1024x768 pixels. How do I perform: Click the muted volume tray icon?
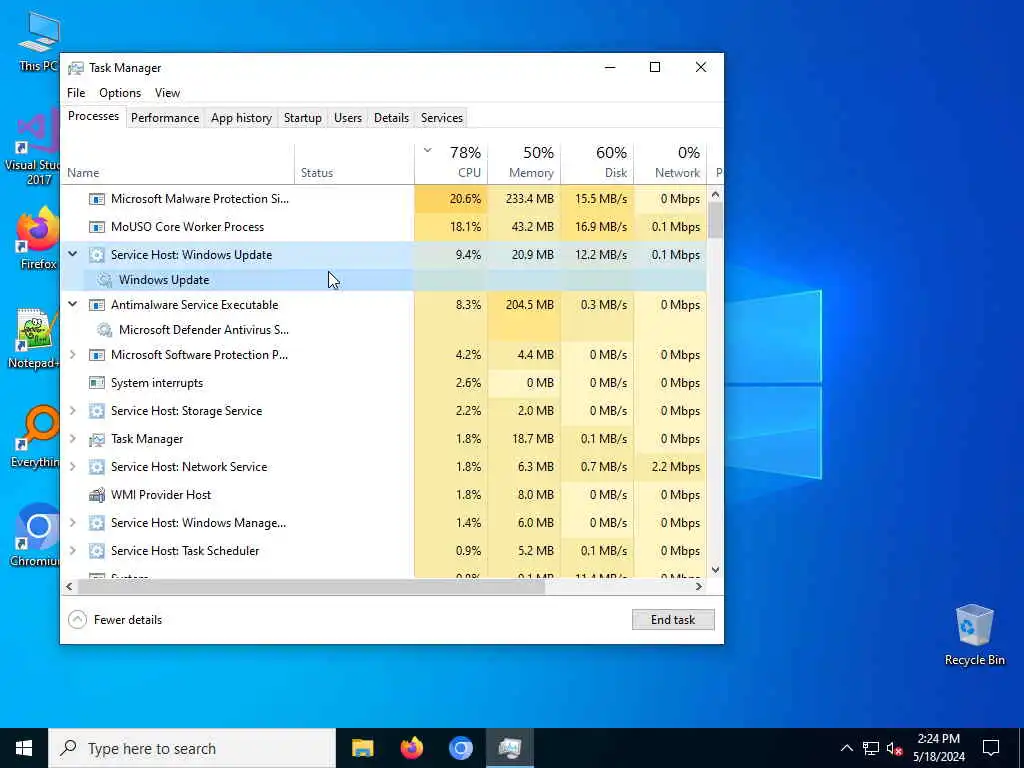tap(895, 748)
